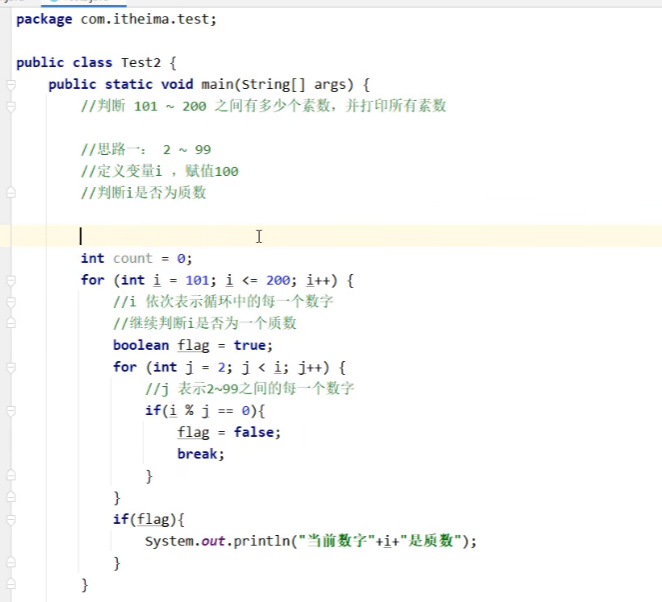Click the String[] parameter type
The height and width of the screenshot is (602, 662).
point(273,84)
